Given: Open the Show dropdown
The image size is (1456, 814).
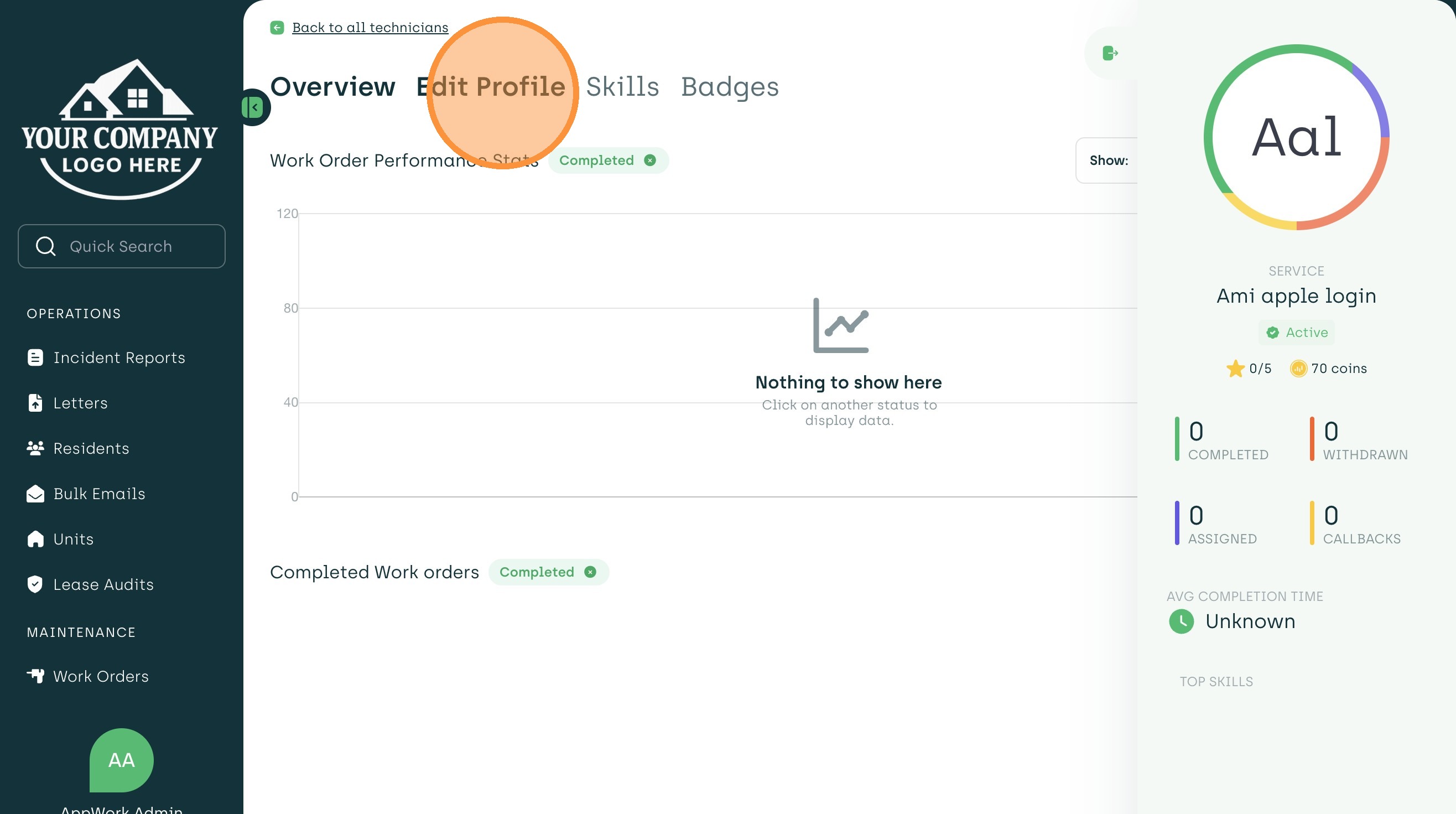Looking at the screenshot, I should click(x=1108, y=160).
